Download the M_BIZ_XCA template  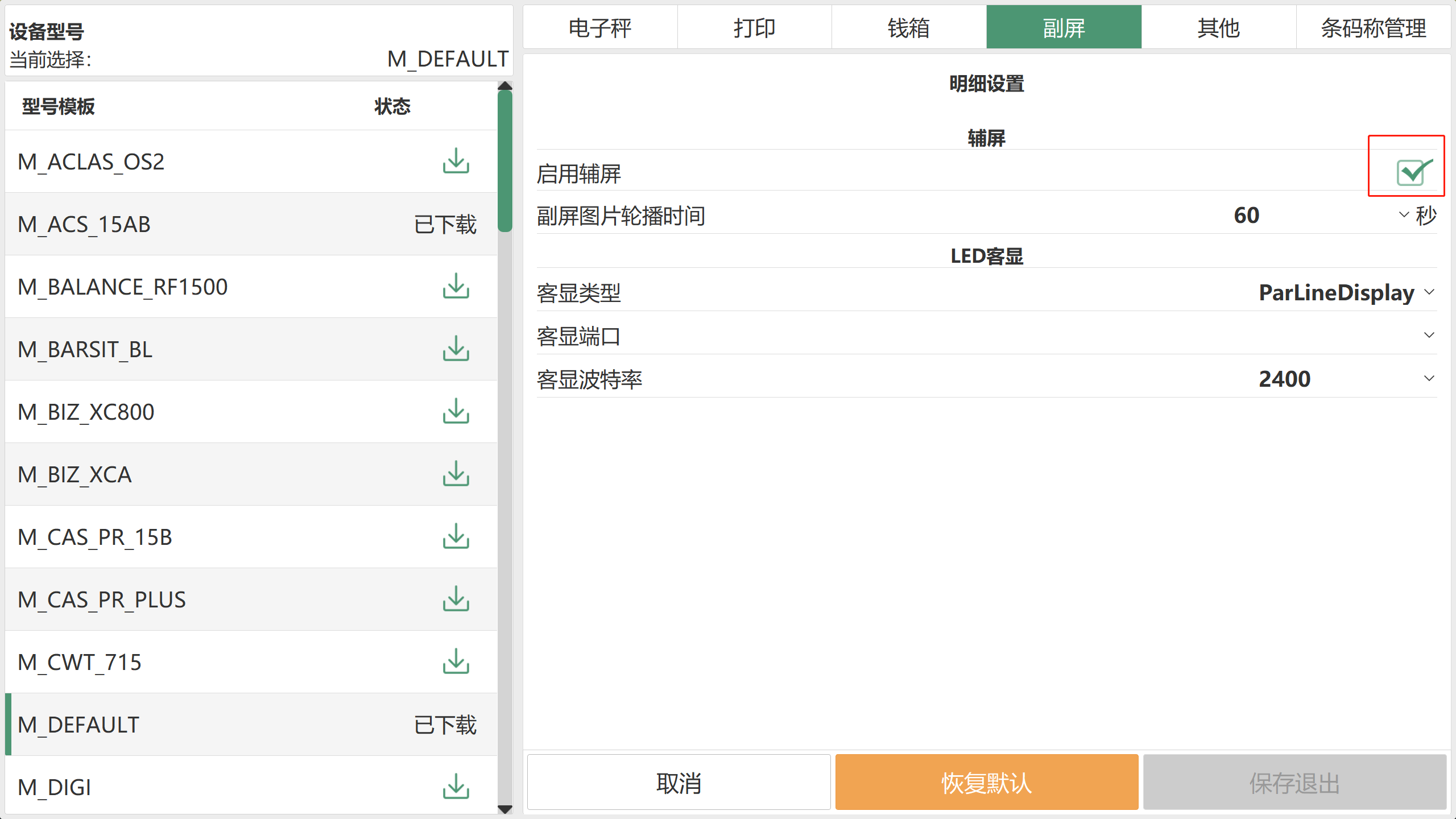(456, 474)
